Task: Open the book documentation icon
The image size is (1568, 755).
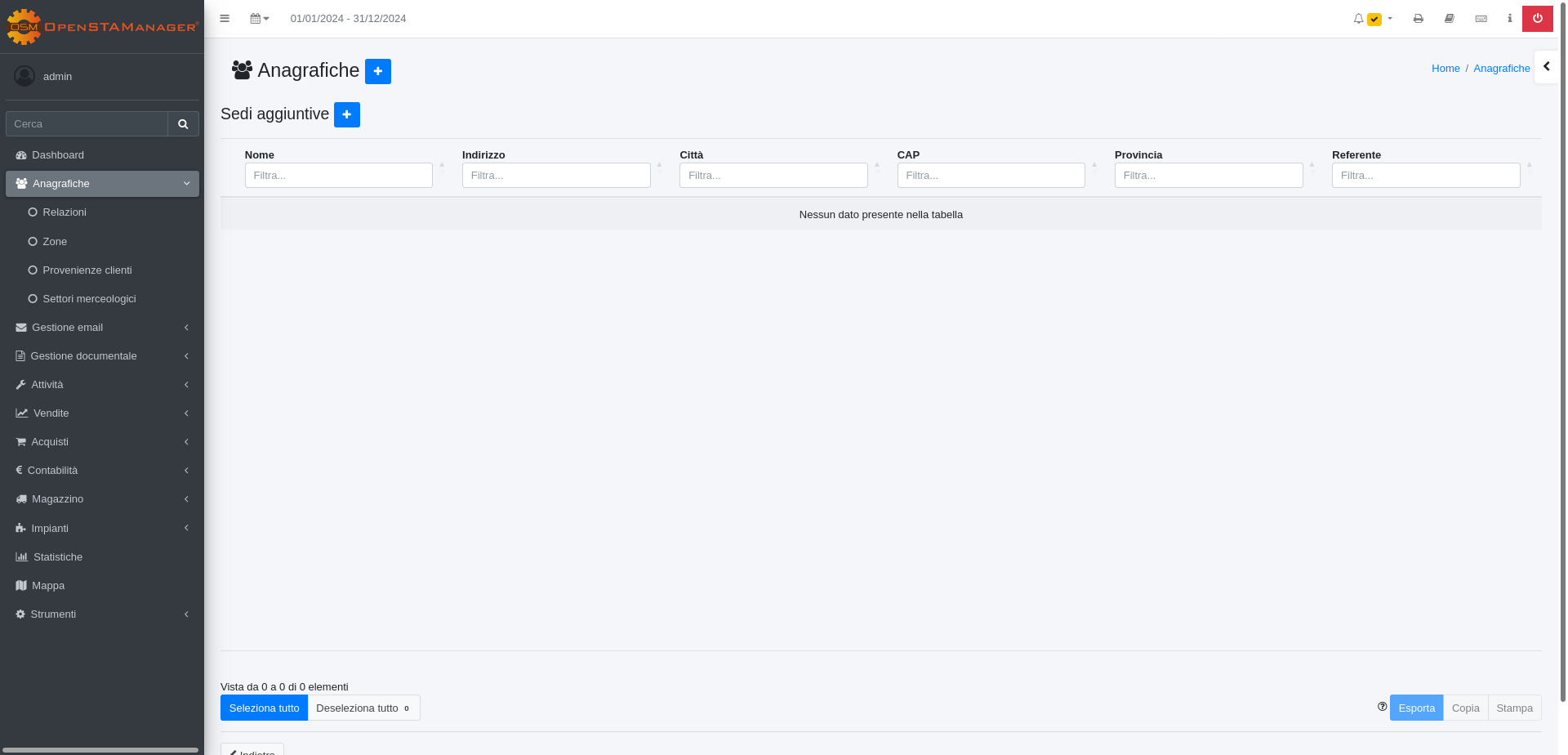Action: pos(1449,19)
